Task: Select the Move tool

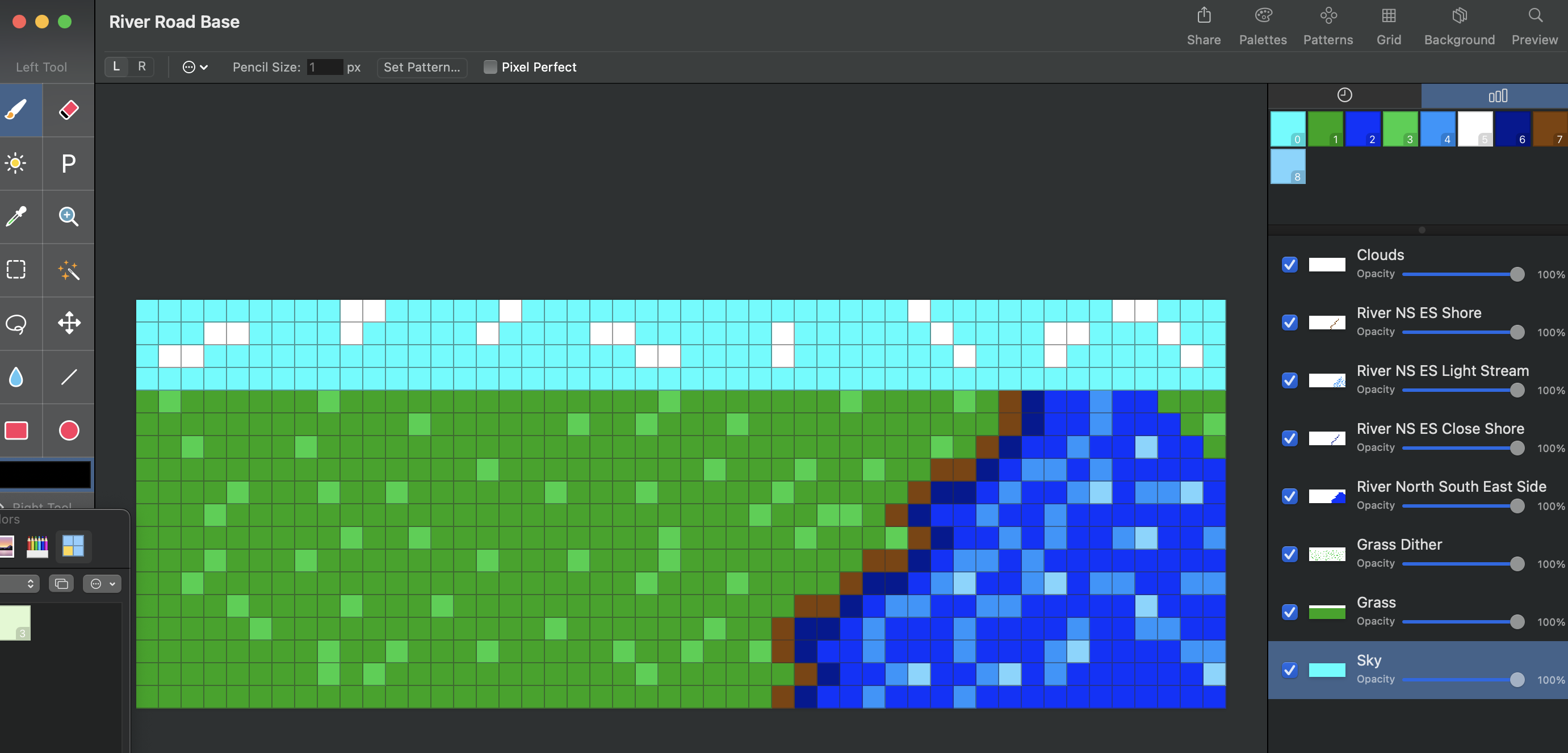Action: [x=69, y=323]
